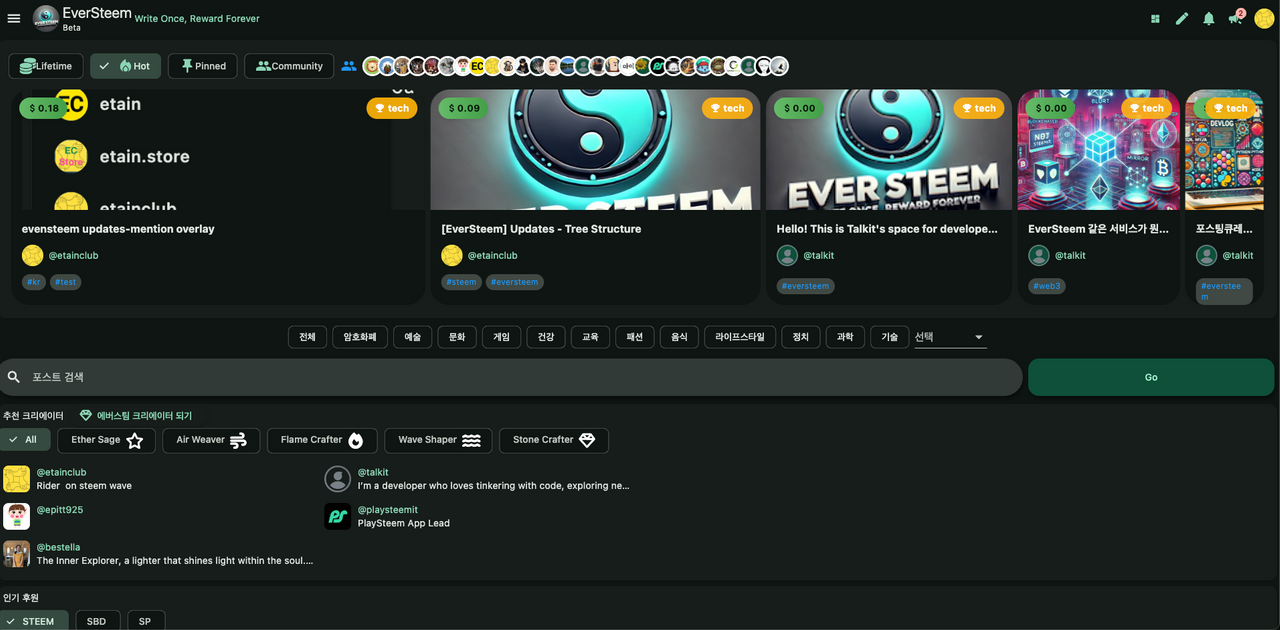Image resolution: width=1280 pixels, height=630 pixels.
Task: Select the Ether Sage filter
Action: [106, 440]
